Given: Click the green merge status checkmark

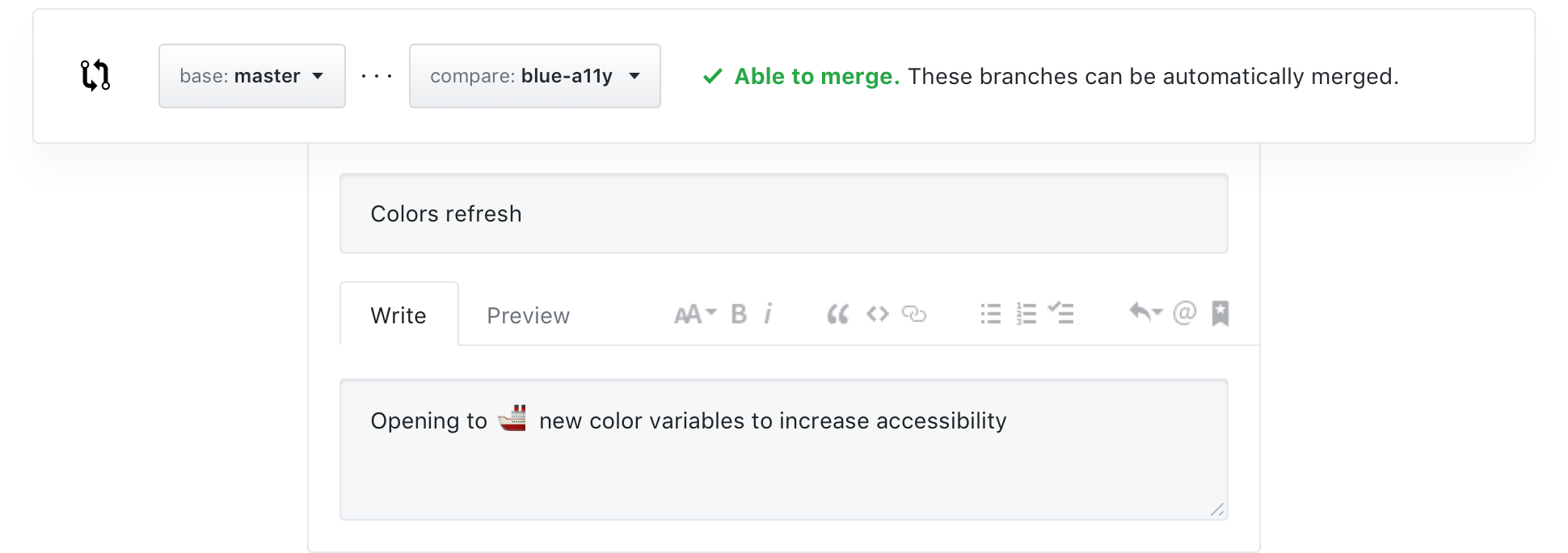Looking at the screenshot, I should (712, 76).
